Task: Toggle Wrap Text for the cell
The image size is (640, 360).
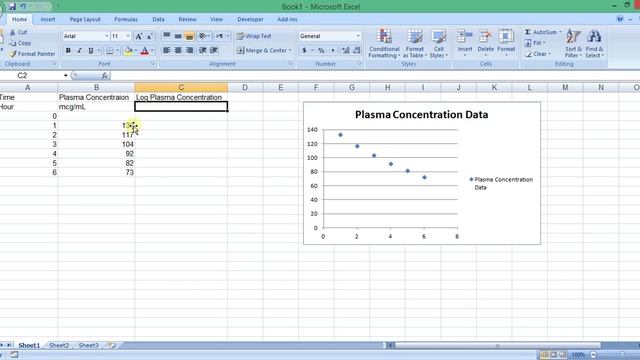Action: click(x=254, y=36)
